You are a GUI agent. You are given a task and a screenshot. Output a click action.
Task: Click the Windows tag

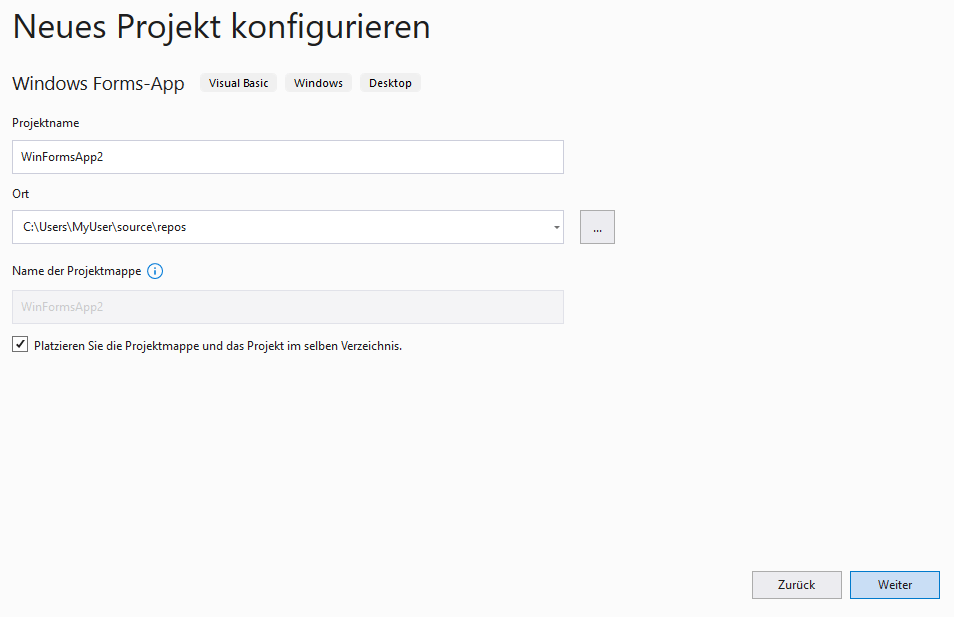[318, 83]
